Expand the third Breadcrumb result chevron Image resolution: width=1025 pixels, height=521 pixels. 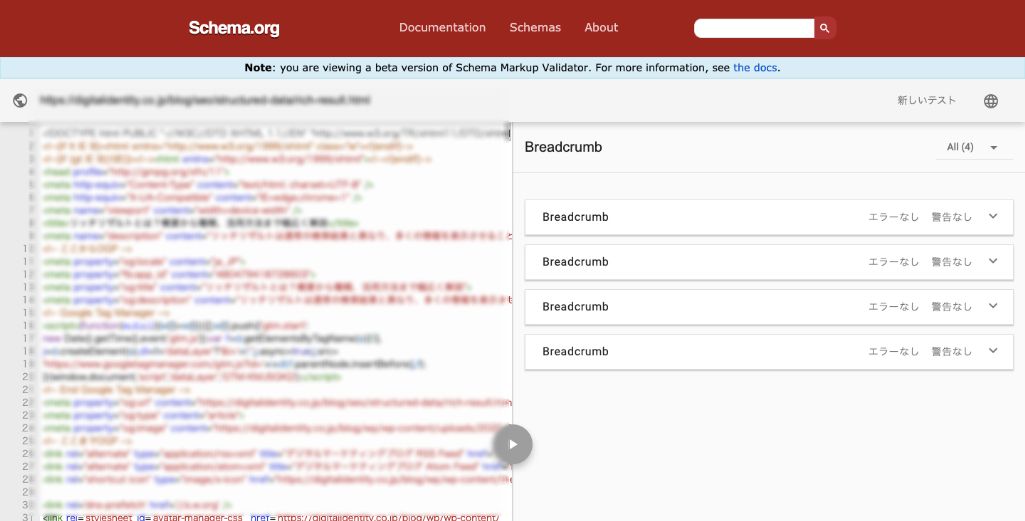[993, 306]
